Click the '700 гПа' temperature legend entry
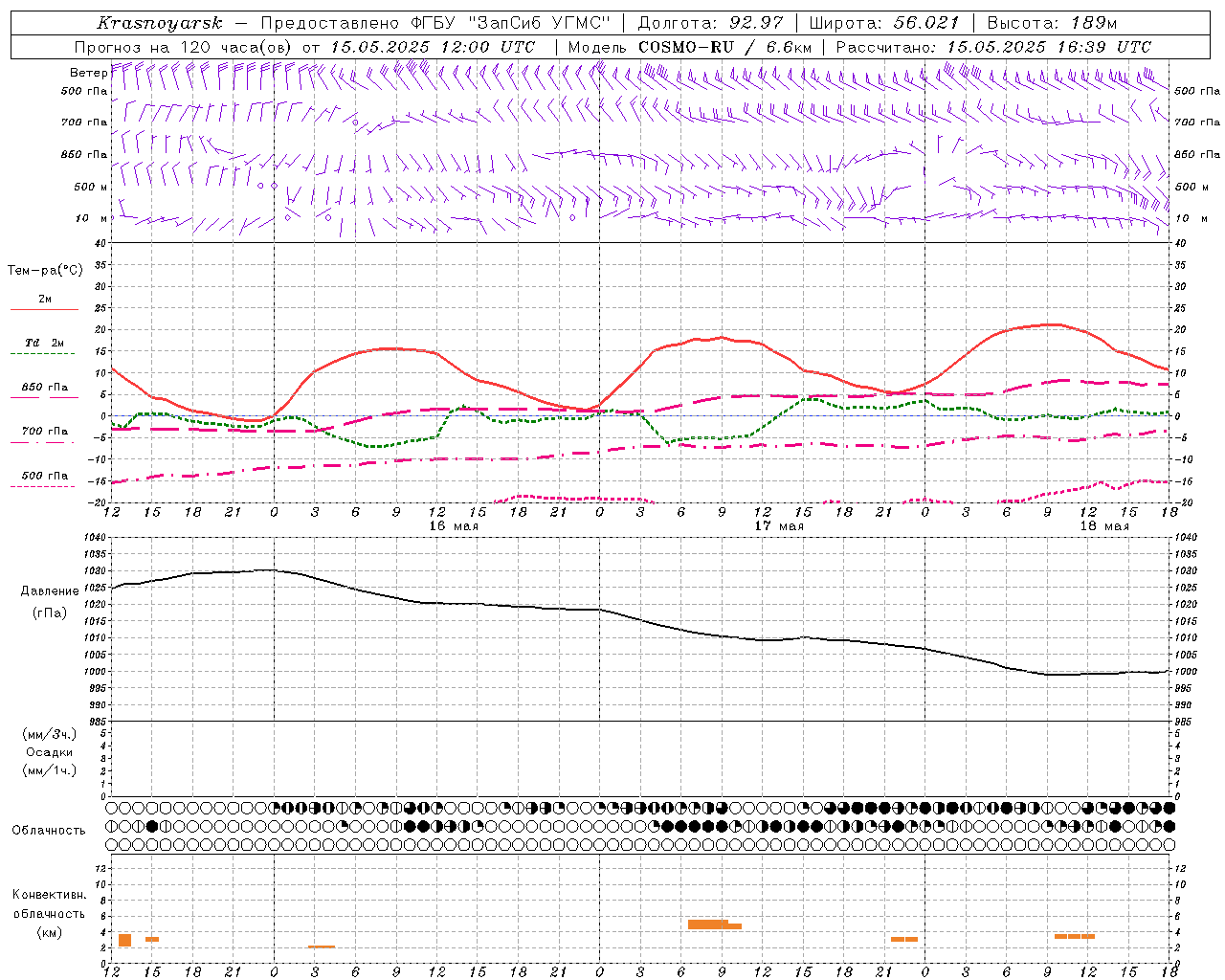 [45, 431]
